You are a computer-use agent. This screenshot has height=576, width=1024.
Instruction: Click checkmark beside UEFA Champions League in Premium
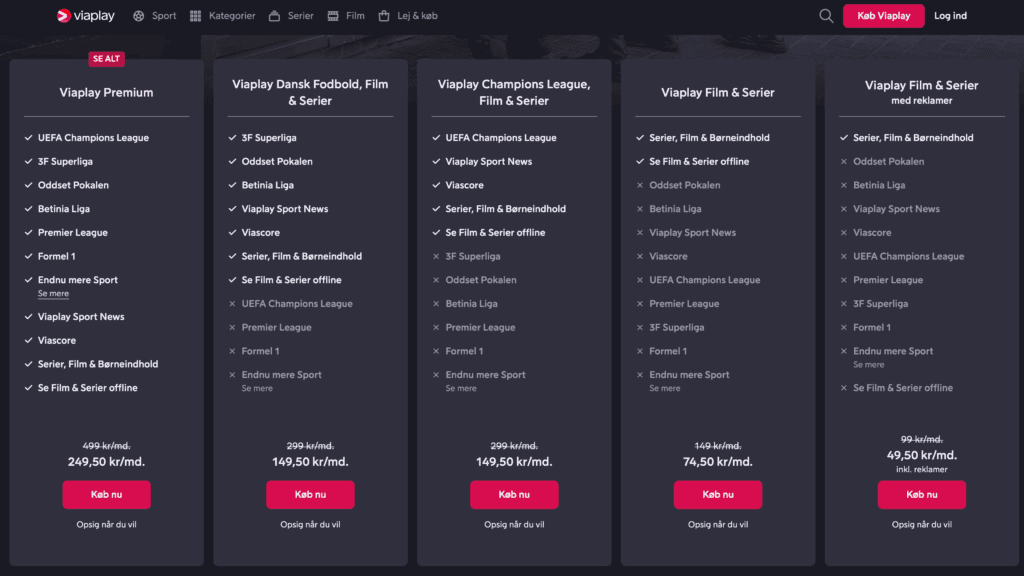click(29, 138)
